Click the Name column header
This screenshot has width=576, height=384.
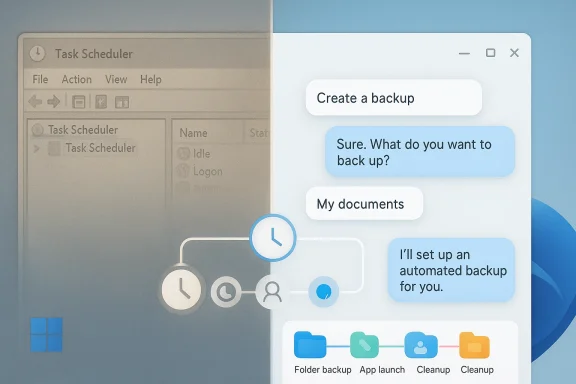tap(193, 133)
